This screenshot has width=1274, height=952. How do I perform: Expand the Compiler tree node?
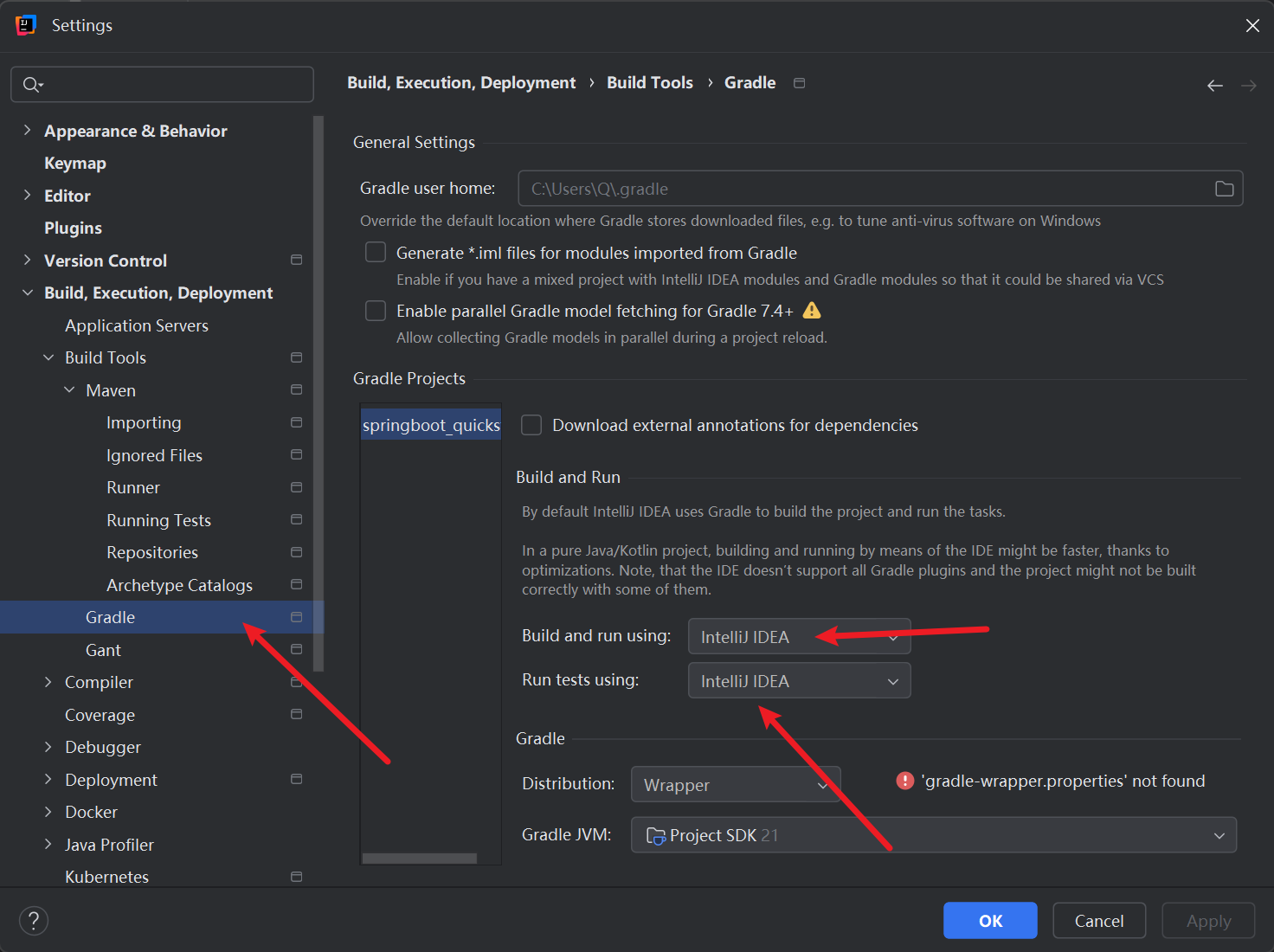point(48,682)
